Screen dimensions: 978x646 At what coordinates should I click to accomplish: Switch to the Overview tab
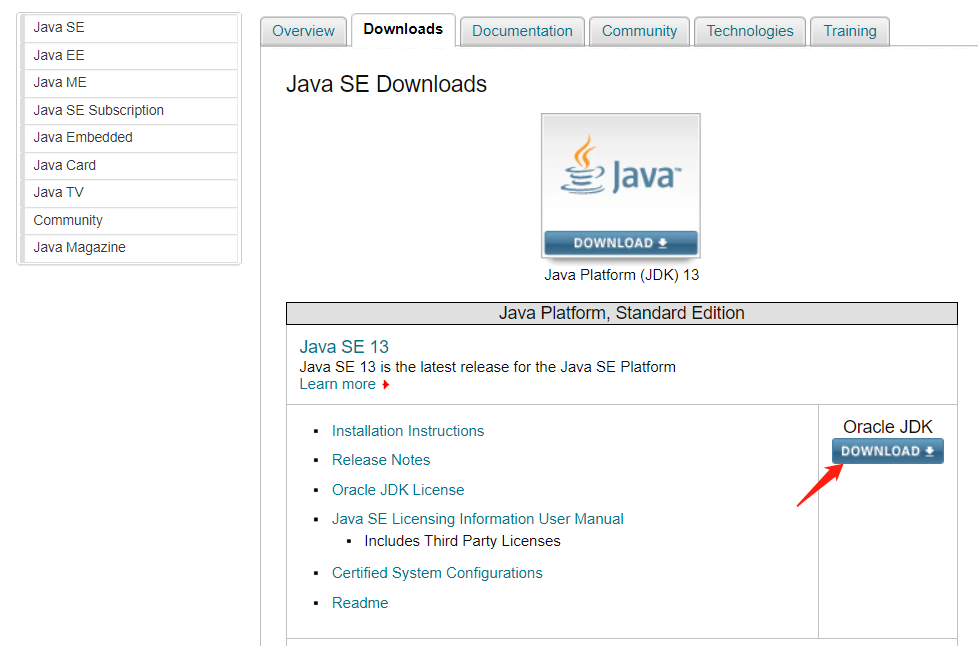[x=303, y=31]
